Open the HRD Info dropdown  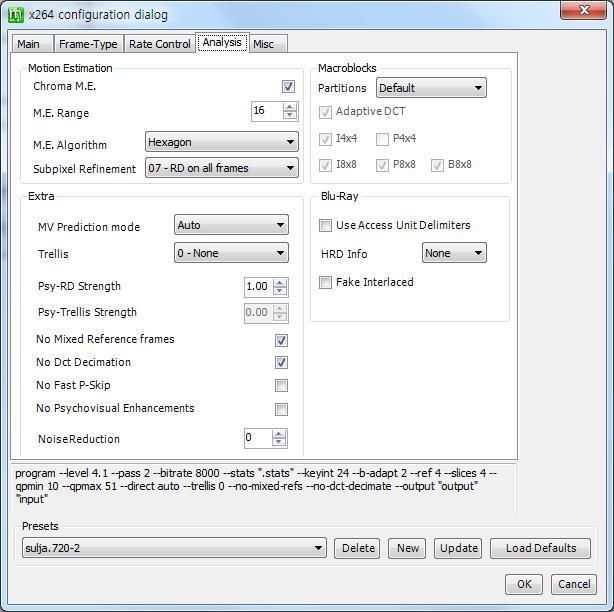click(x=454, y=253)
